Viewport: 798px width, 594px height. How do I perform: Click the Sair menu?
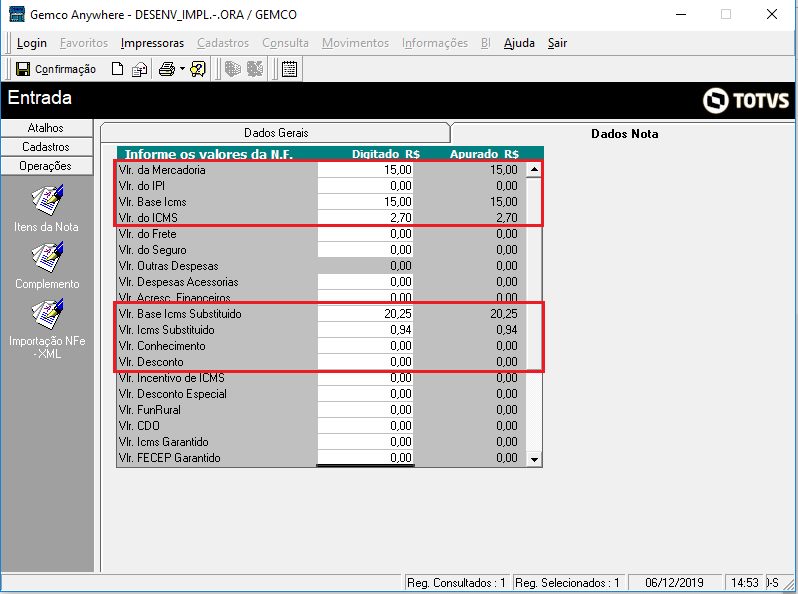557,43
